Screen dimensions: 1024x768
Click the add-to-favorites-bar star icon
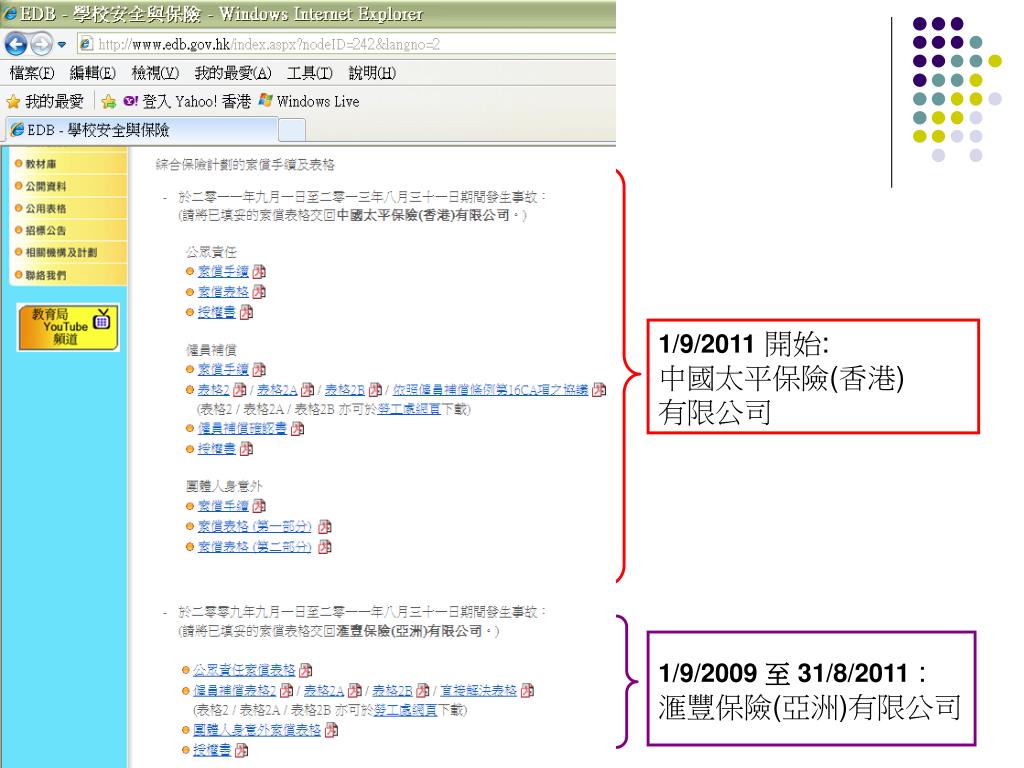point(108,102)
